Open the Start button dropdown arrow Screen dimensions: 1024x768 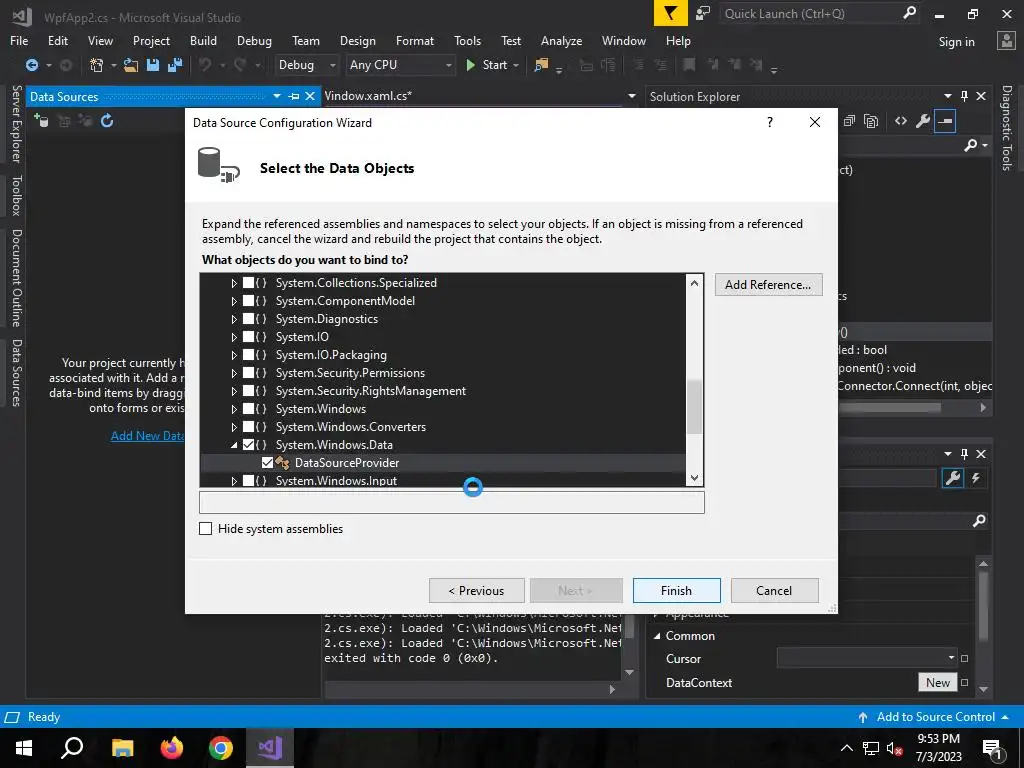(x=516, y=65)
